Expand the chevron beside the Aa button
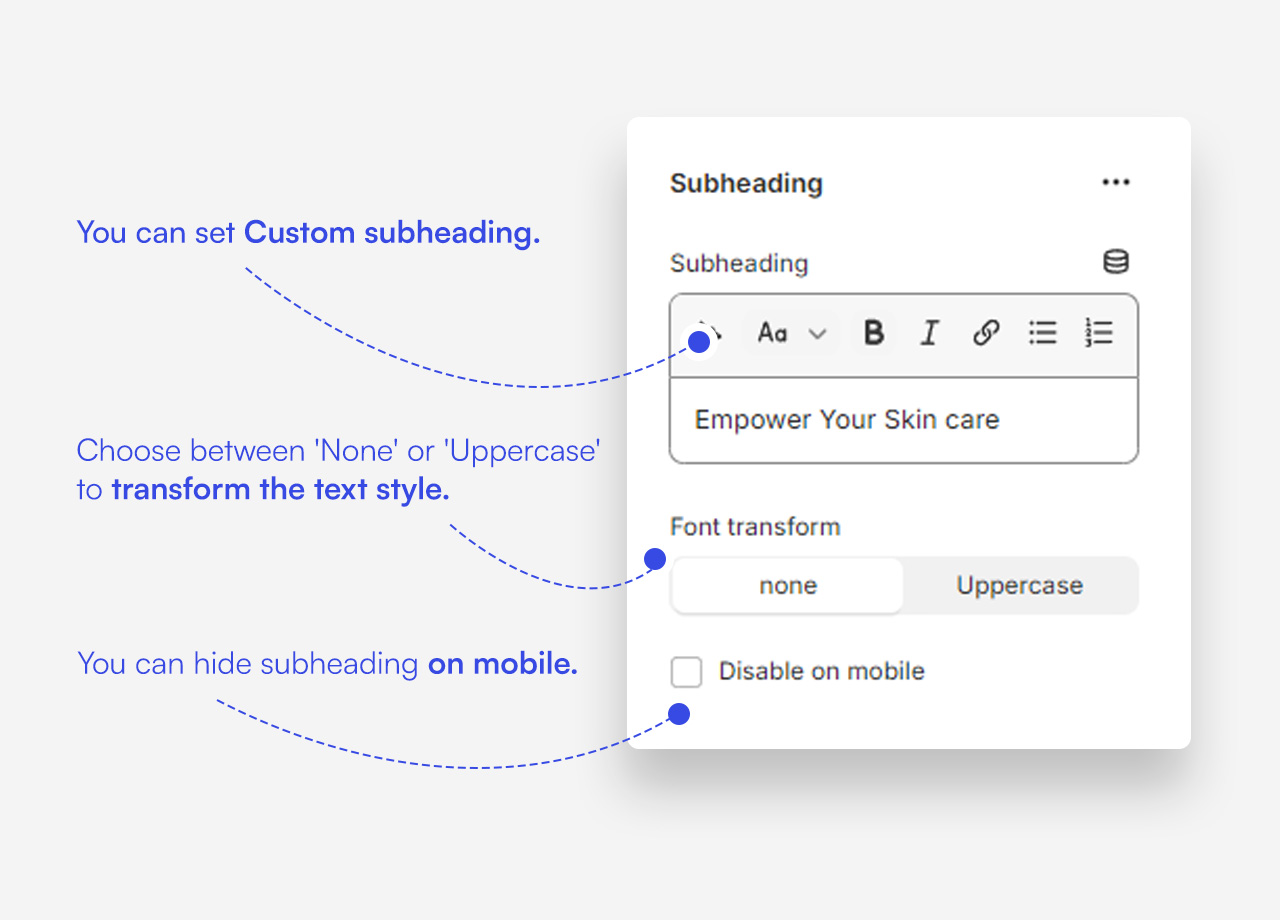 [818, 334]
